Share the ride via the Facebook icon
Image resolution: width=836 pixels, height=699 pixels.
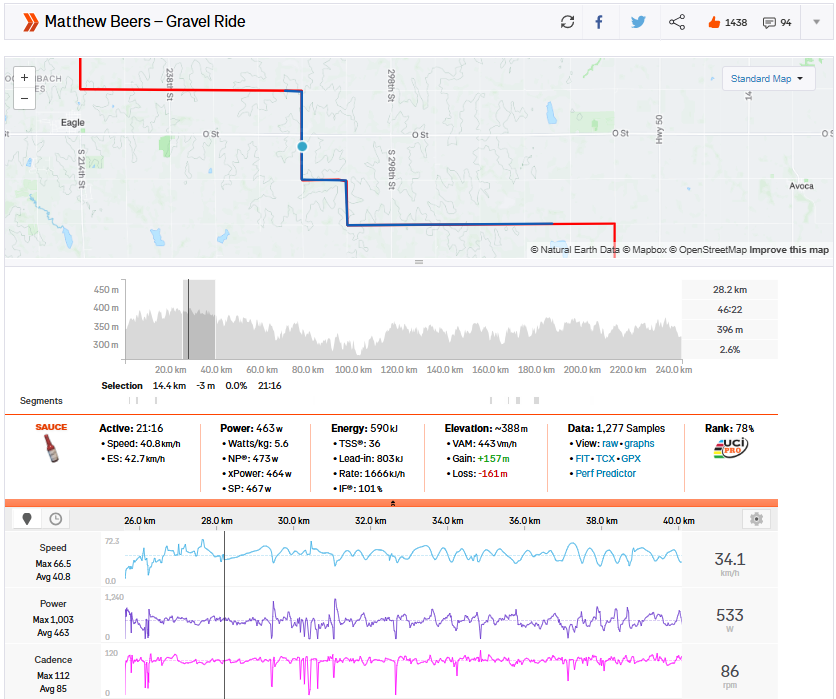599,22
